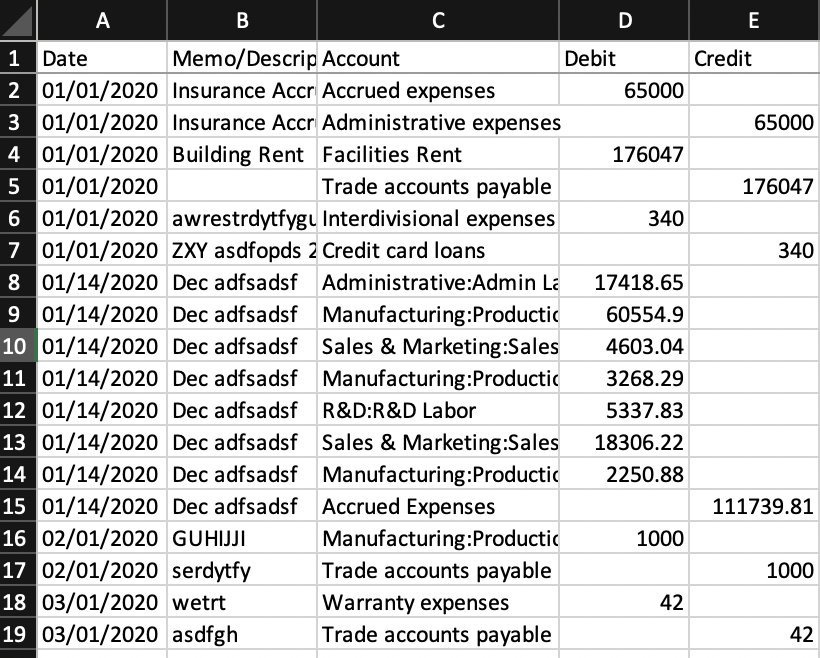Click the Credit card loans cell
The width and height of the screenshot is (820, 658).
(438, 250)
